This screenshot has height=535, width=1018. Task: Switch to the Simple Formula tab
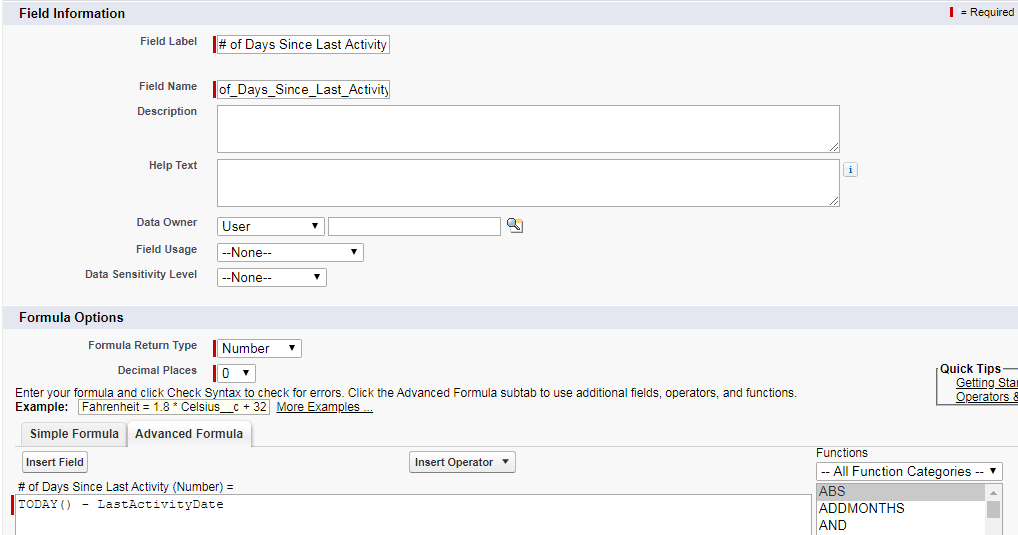[74, 434]
